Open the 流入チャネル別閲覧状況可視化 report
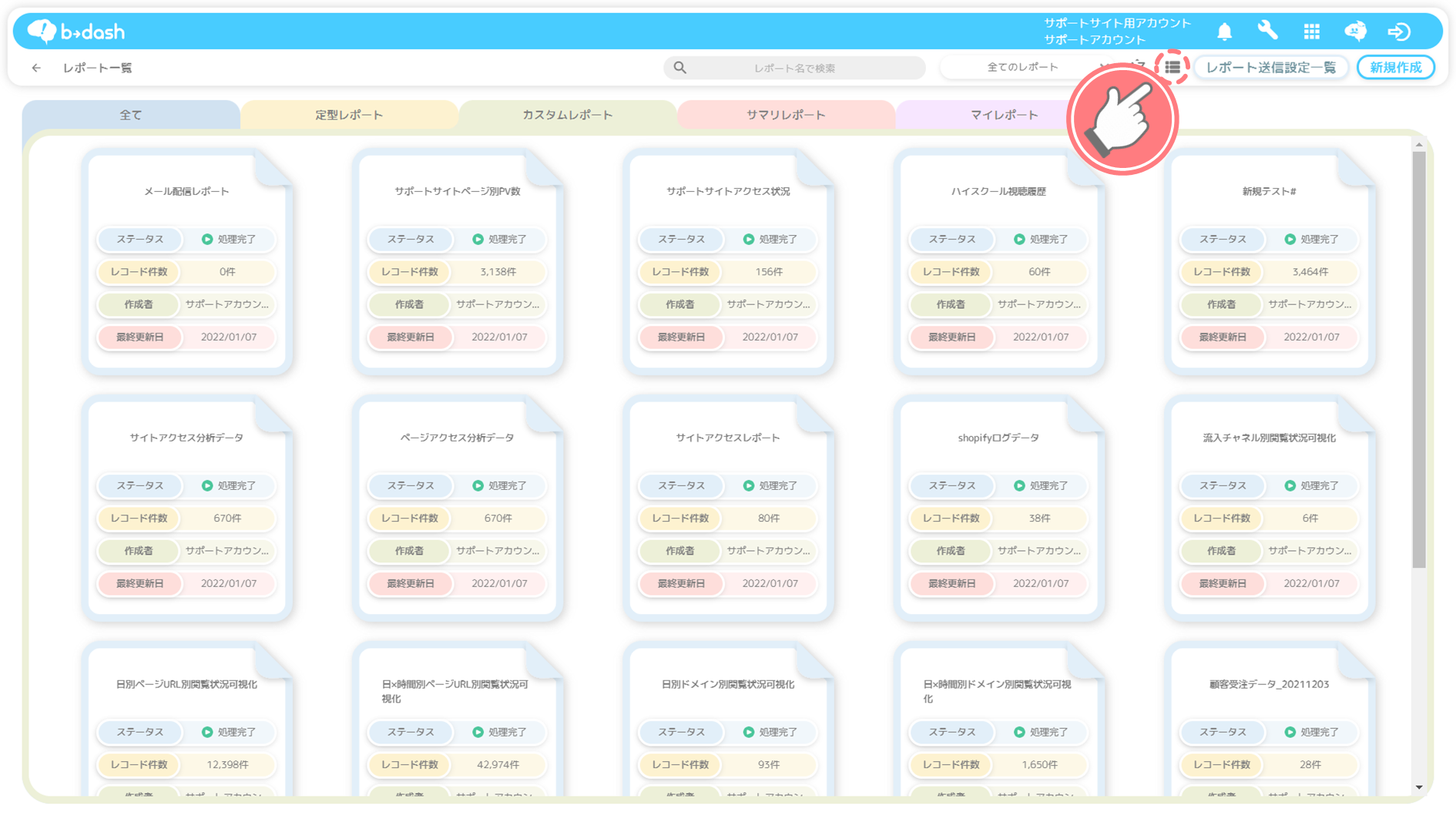This screenshot has width=1456, height=819. click(x=1270, y=509)
